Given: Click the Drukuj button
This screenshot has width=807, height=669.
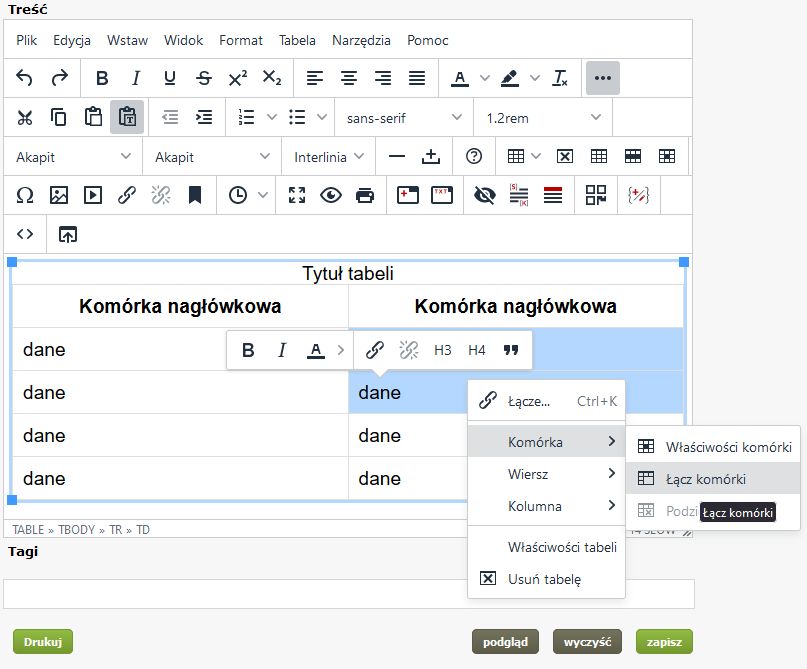Looking at the screenshot, I should pos(43,642).
